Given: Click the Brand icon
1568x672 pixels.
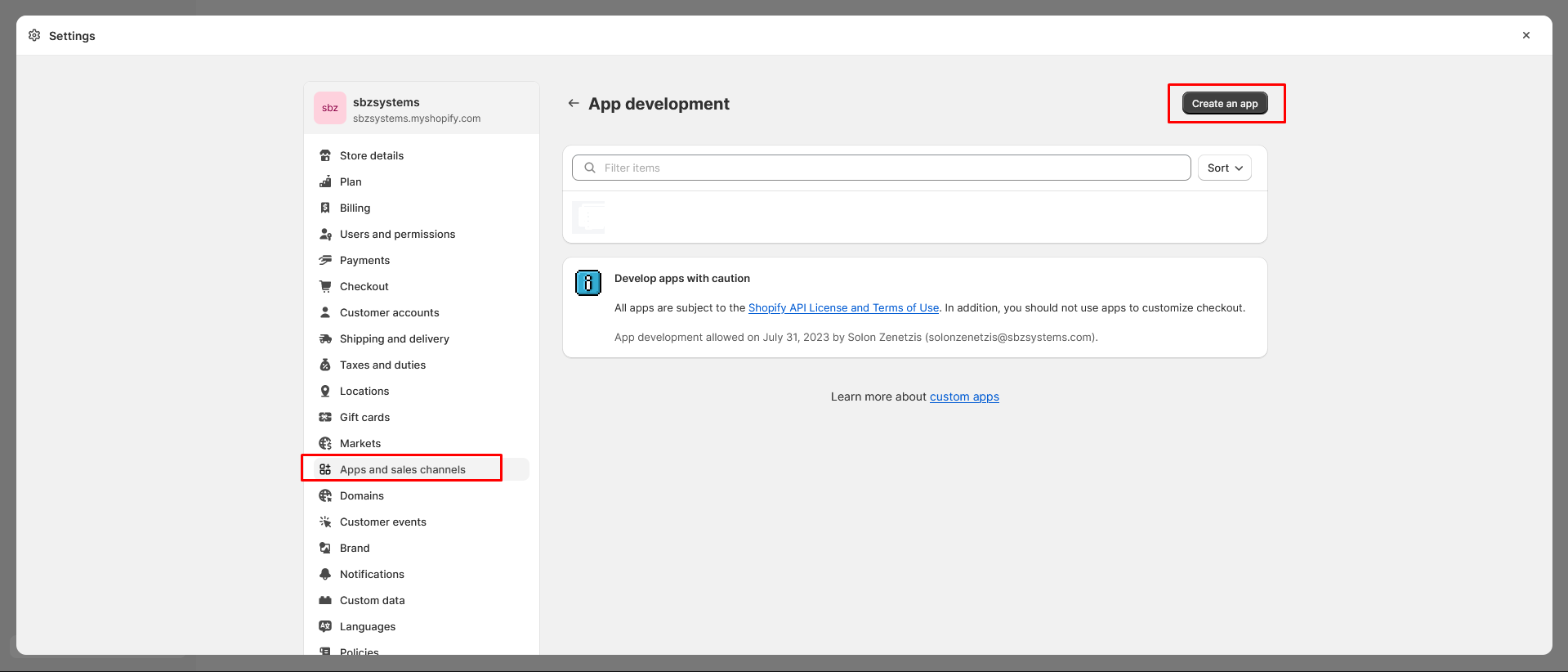Looking at the screenshot, I should pyautogui.click(x=325, y=548).
